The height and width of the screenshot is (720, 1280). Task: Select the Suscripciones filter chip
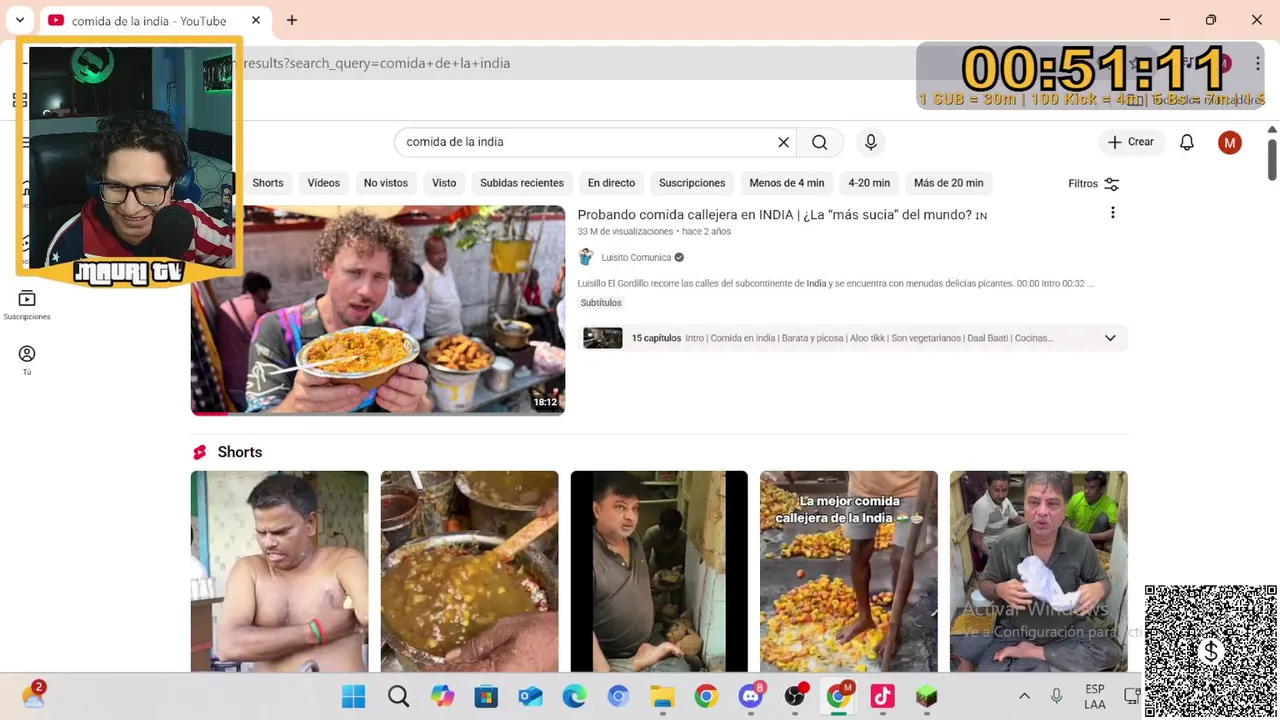(692, 183)
